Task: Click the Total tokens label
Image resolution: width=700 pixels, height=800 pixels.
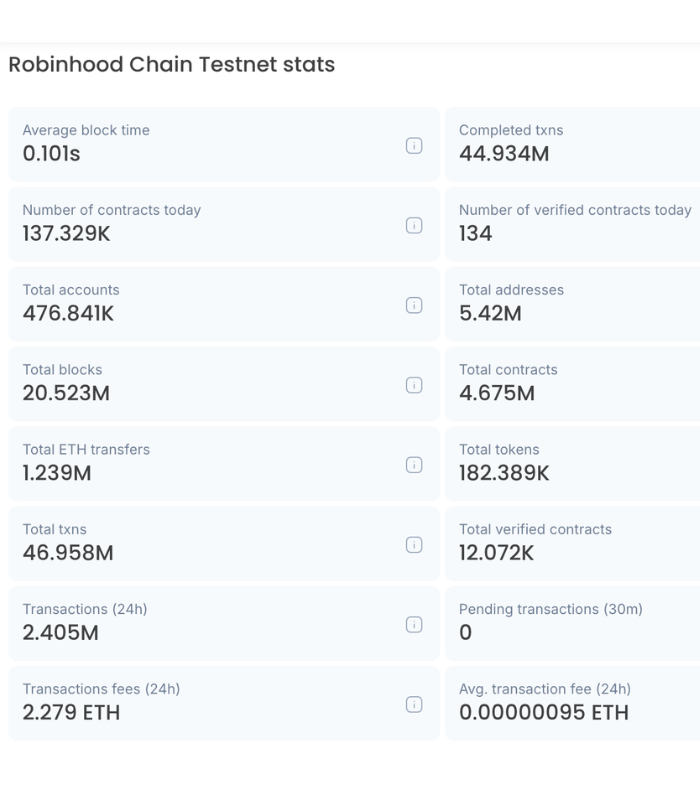Action: [499, 449]
